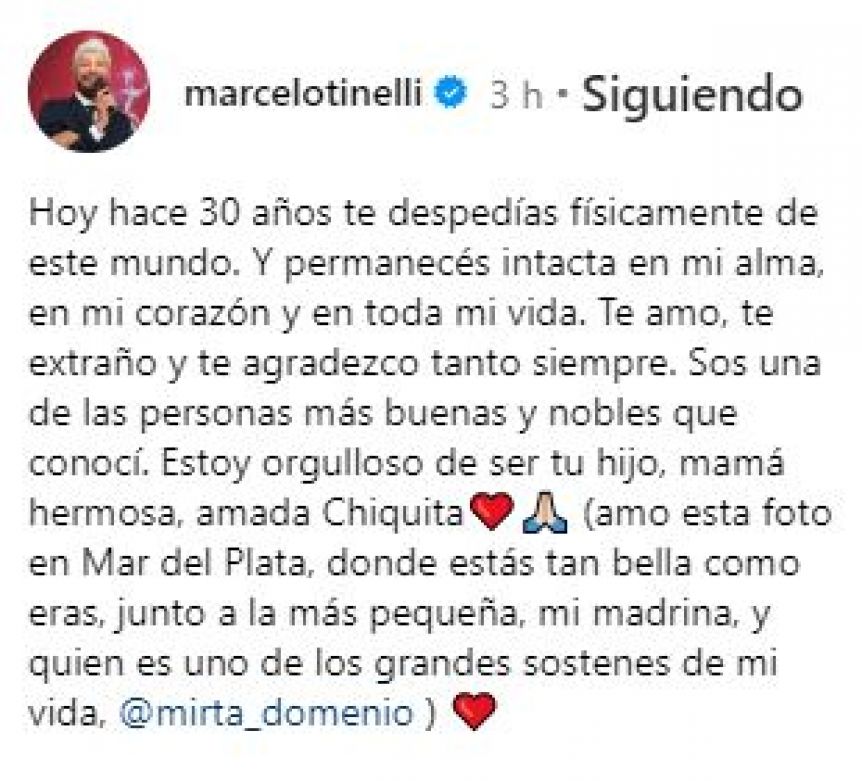Click the blue verified badge

click(x=450, y=92)
